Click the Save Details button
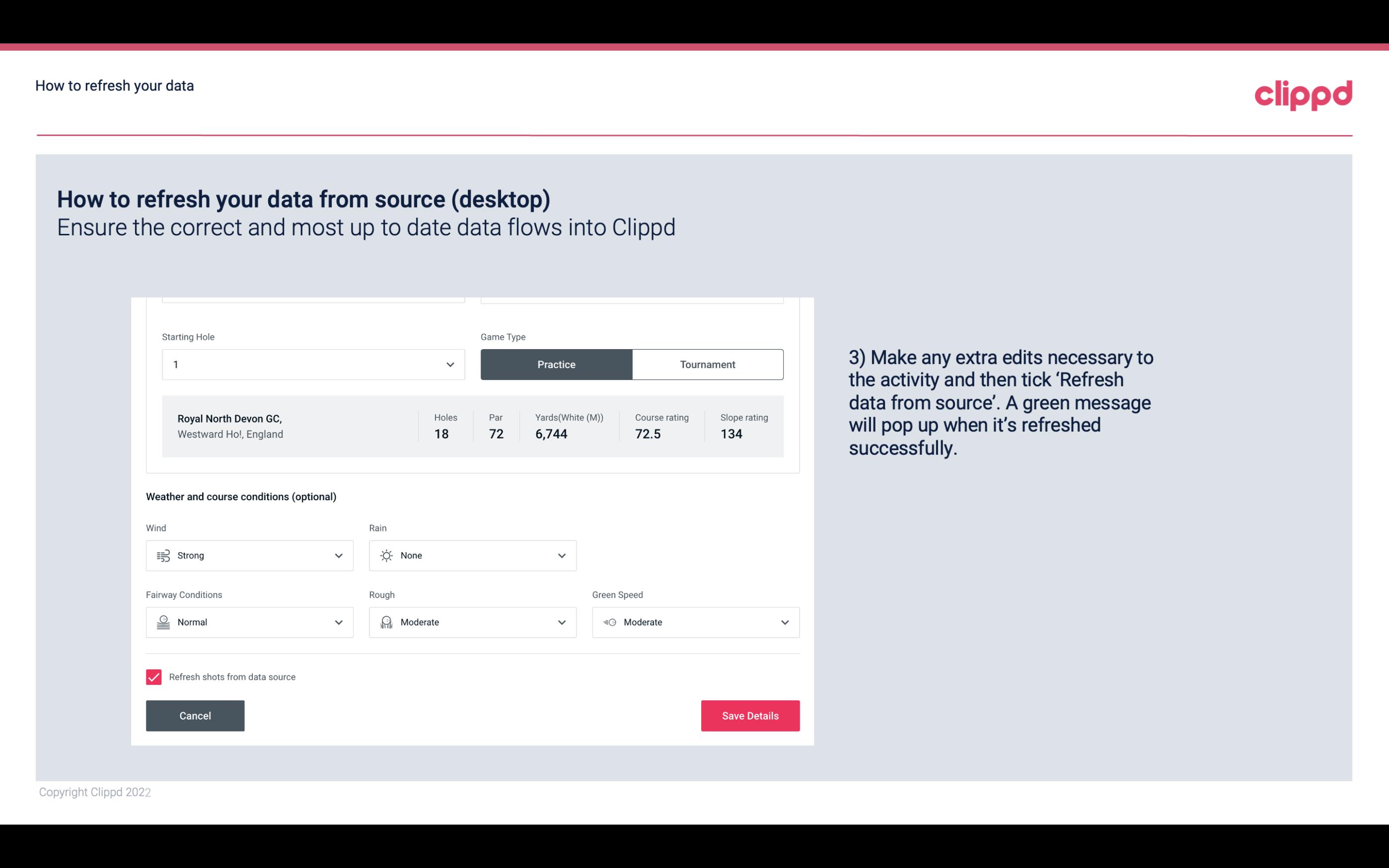 click(750, 715)
